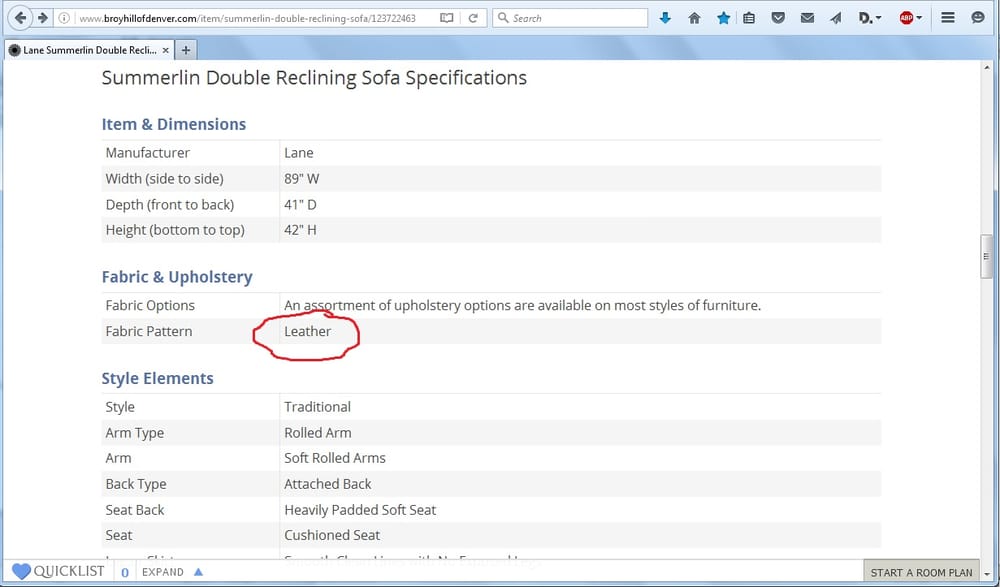Open the Firefox downloads arrow
This screenshot has height=587, width=1000.
pyautogui.click(x=666, y=18)
